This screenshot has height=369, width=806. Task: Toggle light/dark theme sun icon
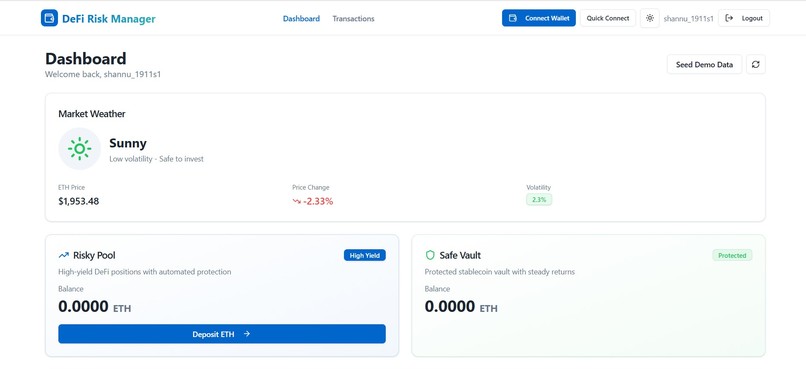pos(650,18)
